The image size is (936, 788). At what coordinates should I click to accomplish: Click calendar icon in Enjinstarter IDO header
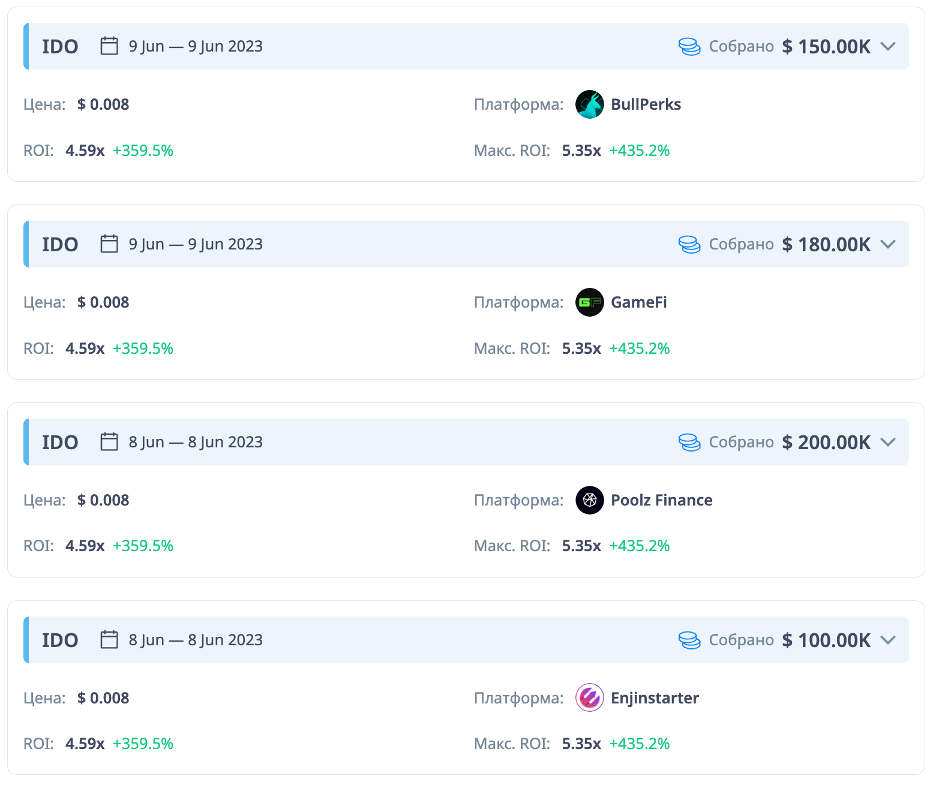click(x=110, y=640)
